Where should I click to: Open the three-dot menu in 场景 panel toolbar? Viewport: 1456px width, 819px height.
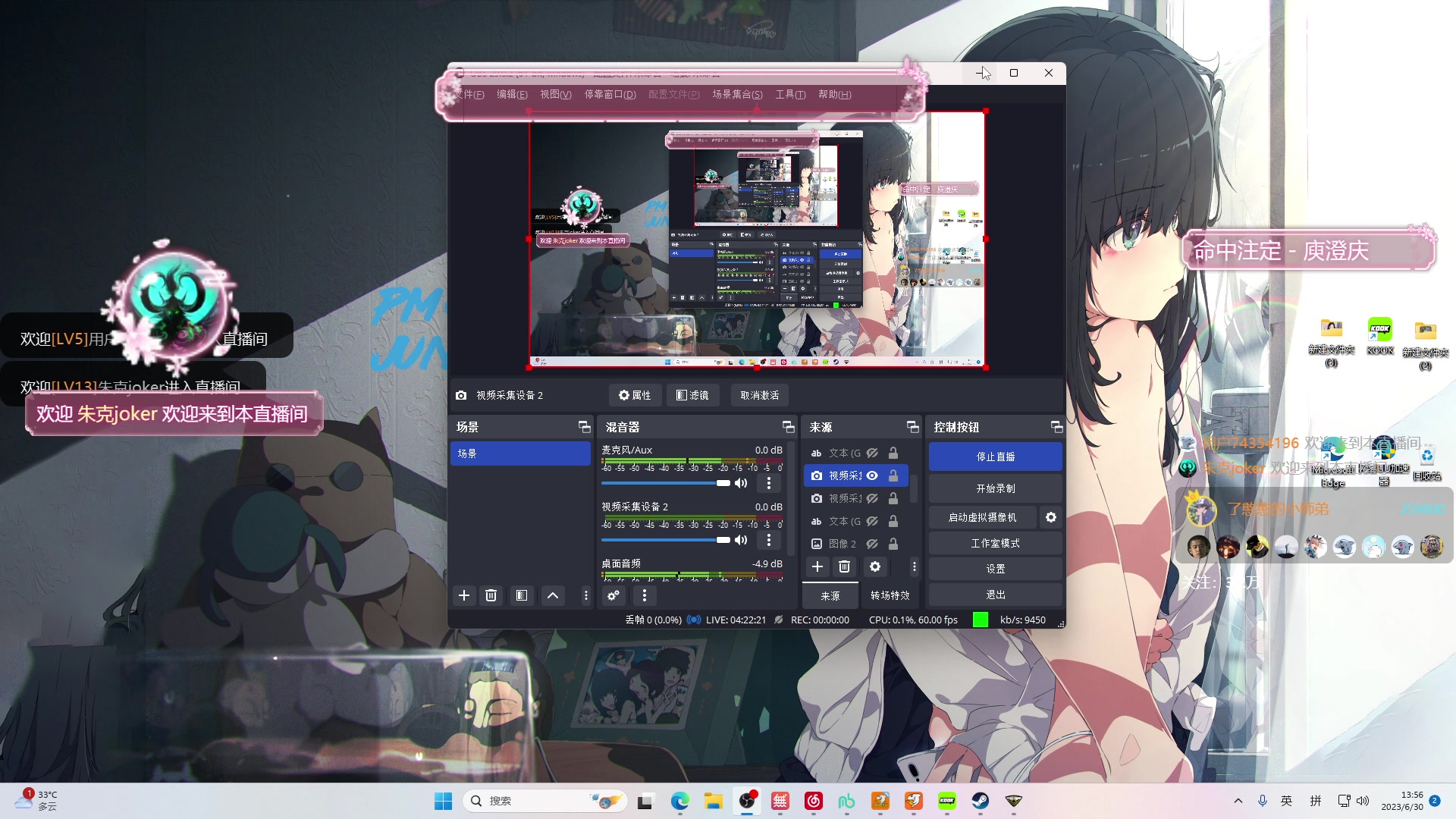tap(585, 595)
